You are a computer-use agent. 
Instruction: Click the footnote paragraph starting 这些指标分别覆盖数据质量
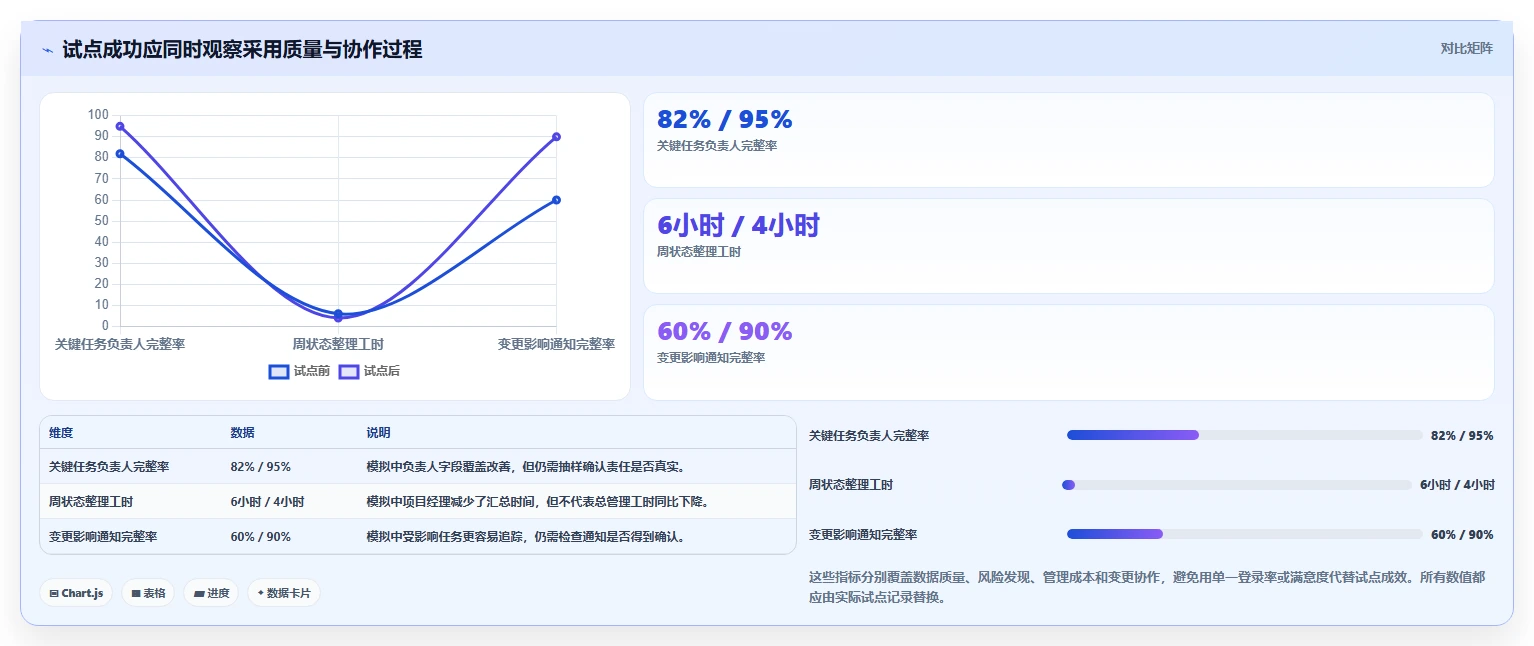[1147, 588]
